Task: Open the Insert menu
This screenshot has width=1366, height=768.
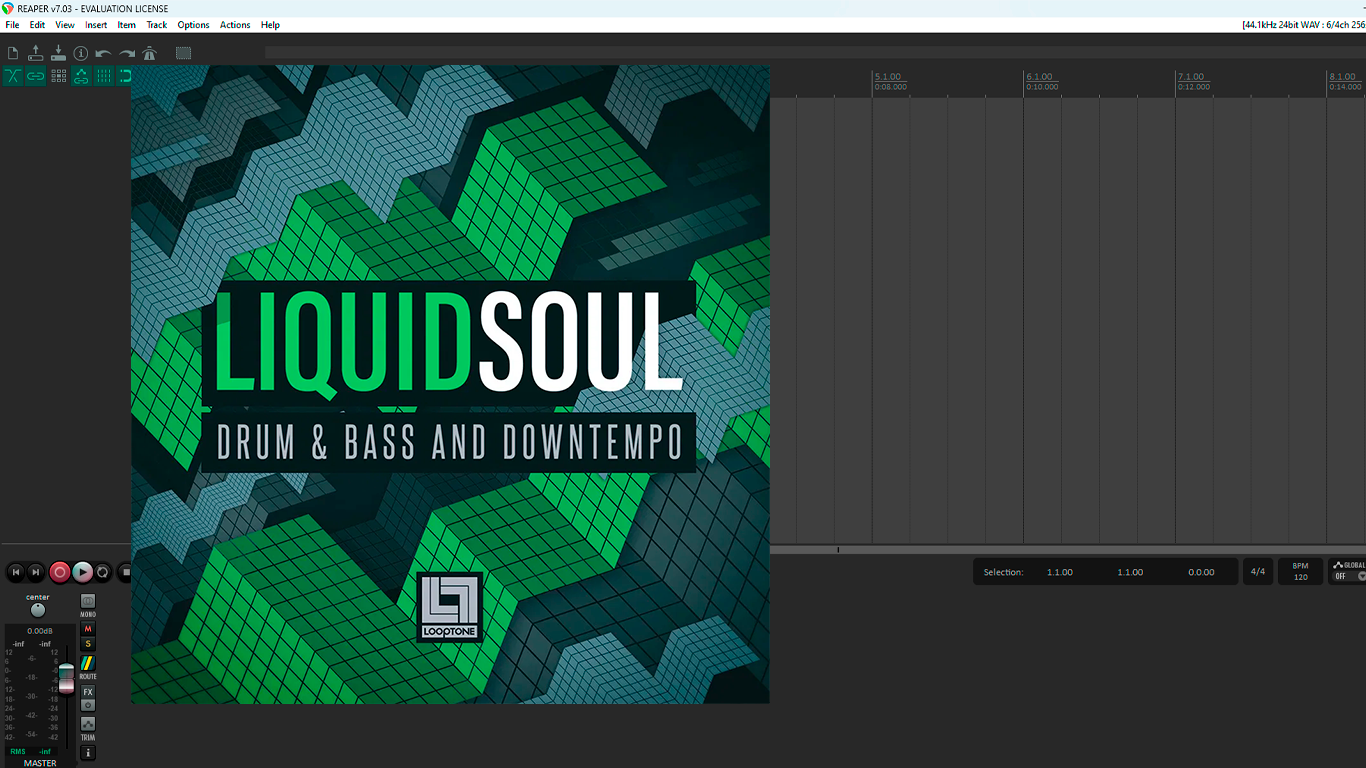Action: (96, 25)
